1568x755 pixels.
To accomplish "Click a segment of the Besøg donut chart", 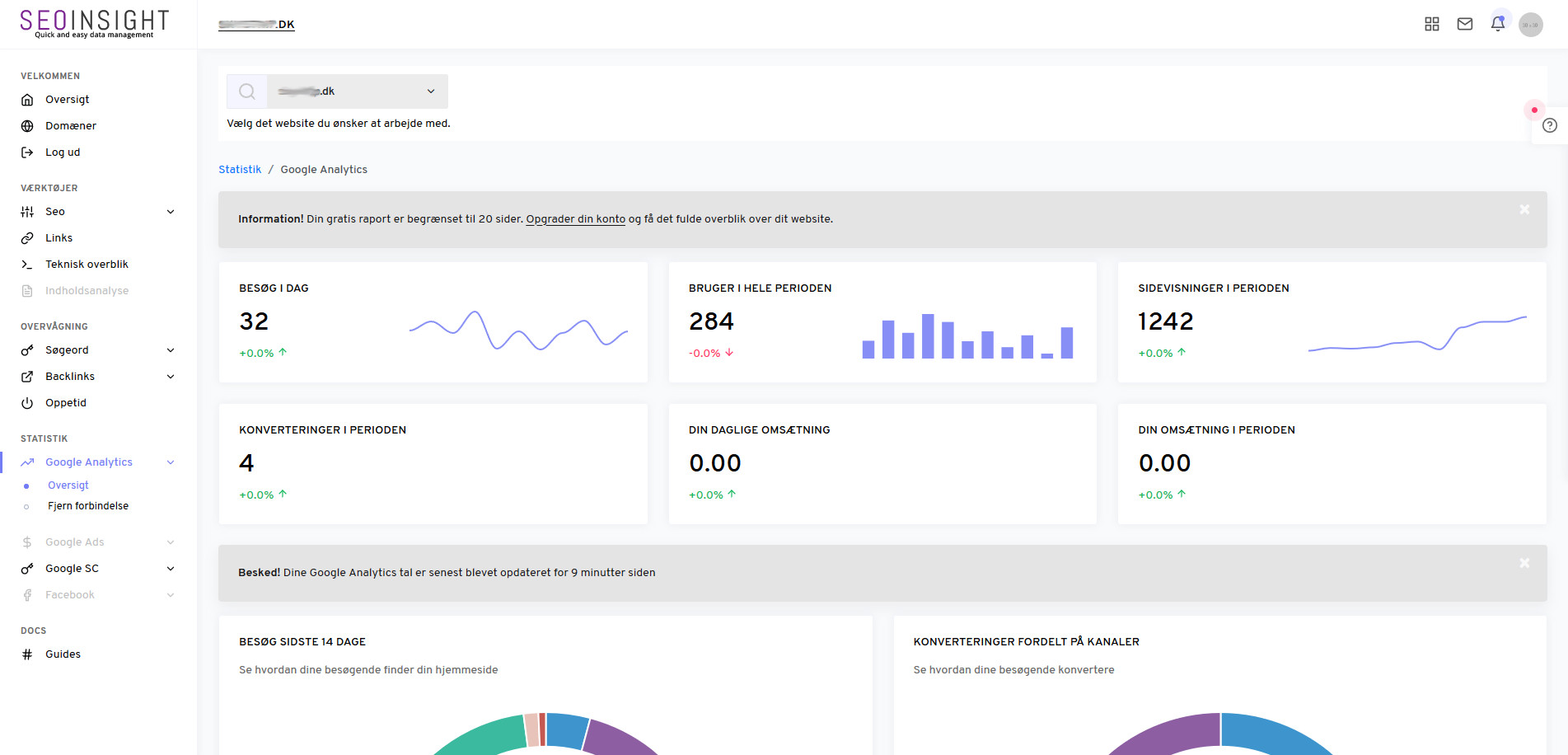I will [x=494, y=734].
